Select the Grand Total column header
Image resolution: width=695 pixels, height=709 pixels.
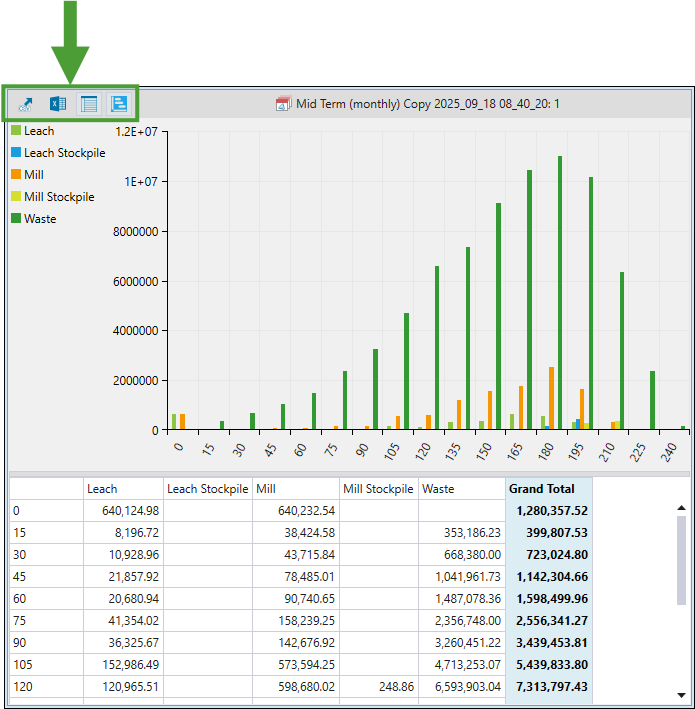(548, 489)
